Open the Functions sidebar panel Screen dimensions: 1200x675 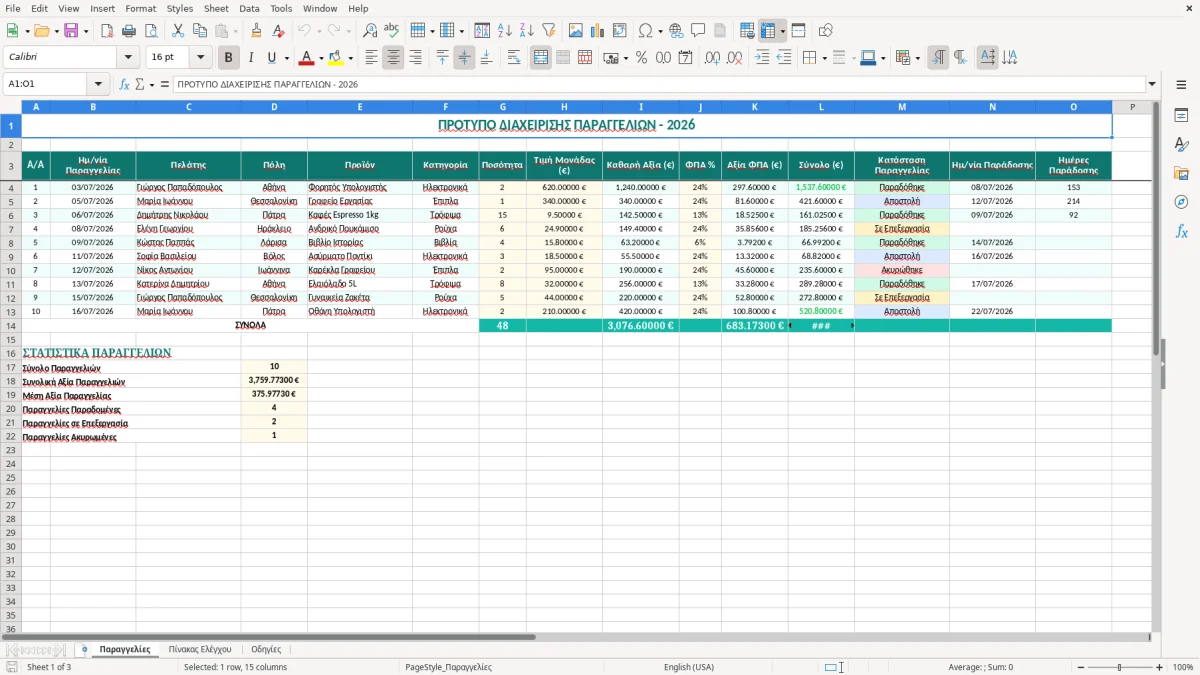[1181, 231]
